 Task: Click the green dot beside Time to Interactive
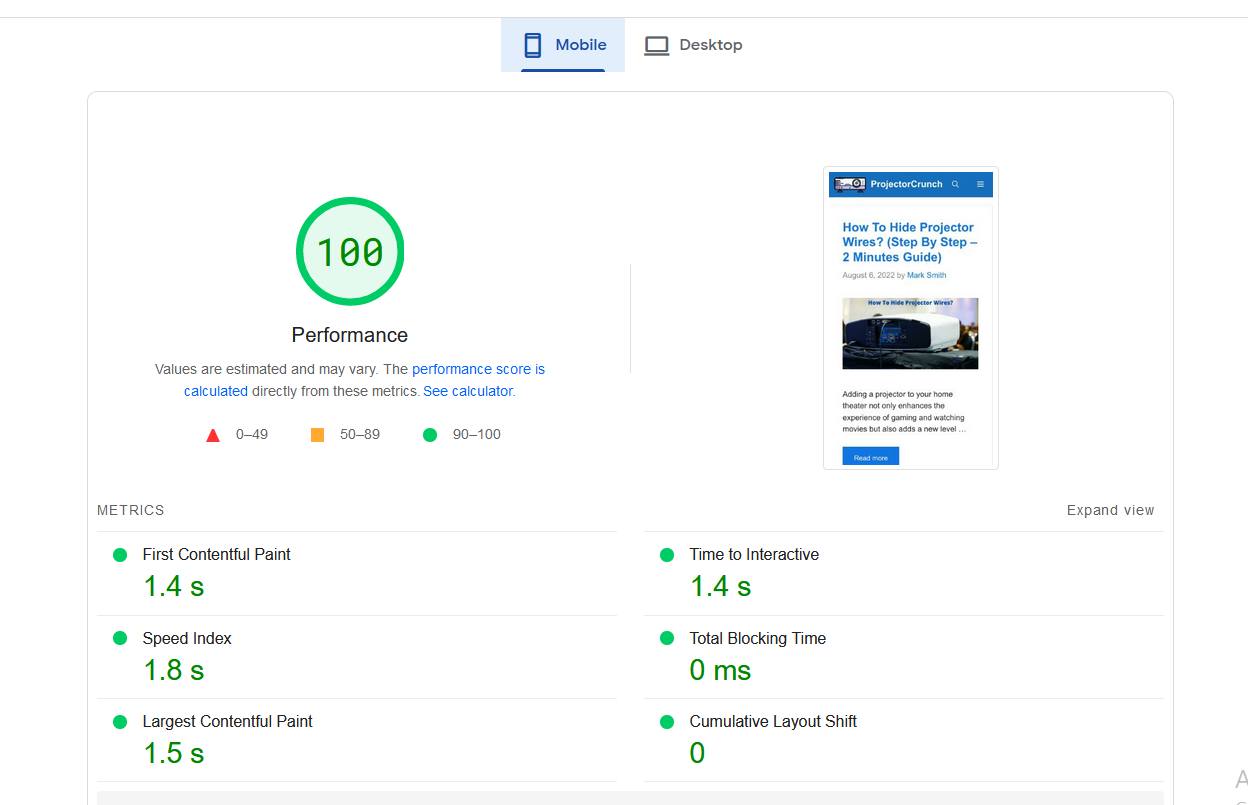[667, 554]
